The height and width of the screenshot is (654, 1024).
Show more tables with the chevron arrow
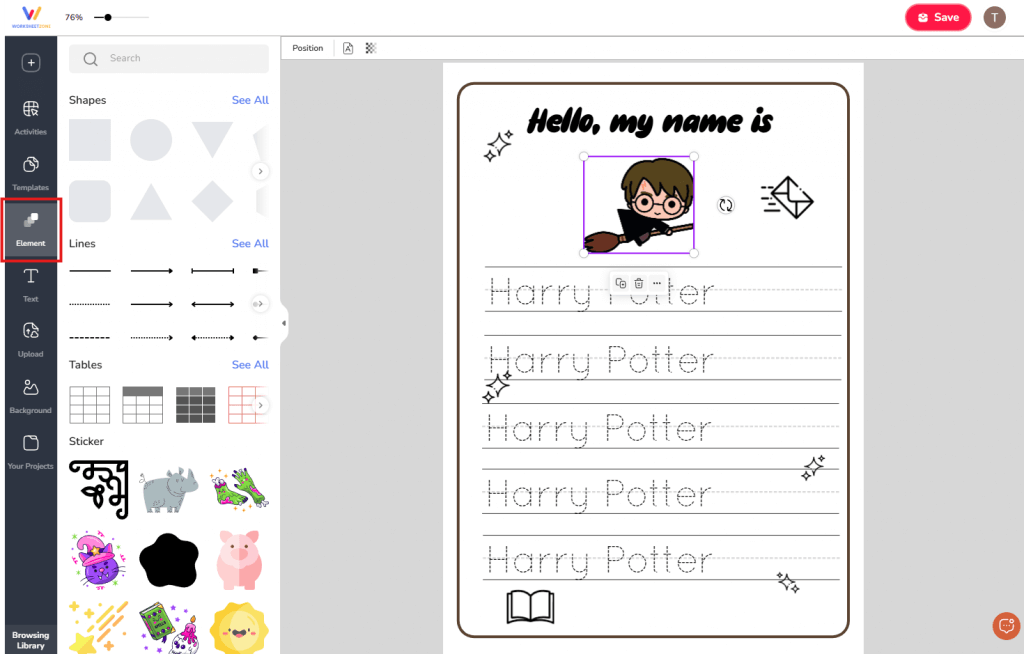coord(260,406)
